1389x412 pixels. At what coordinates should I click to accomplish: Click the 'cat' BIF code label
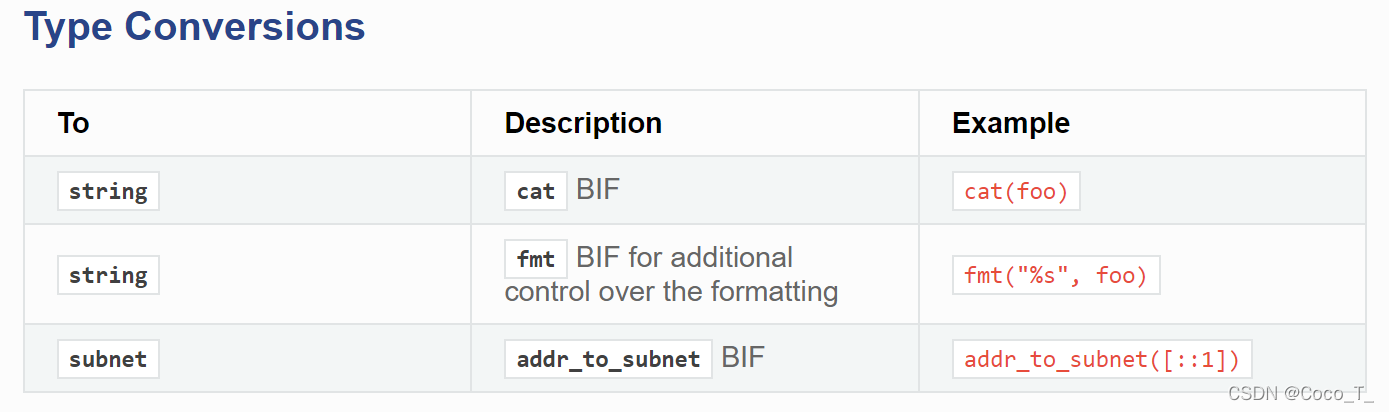536,191
